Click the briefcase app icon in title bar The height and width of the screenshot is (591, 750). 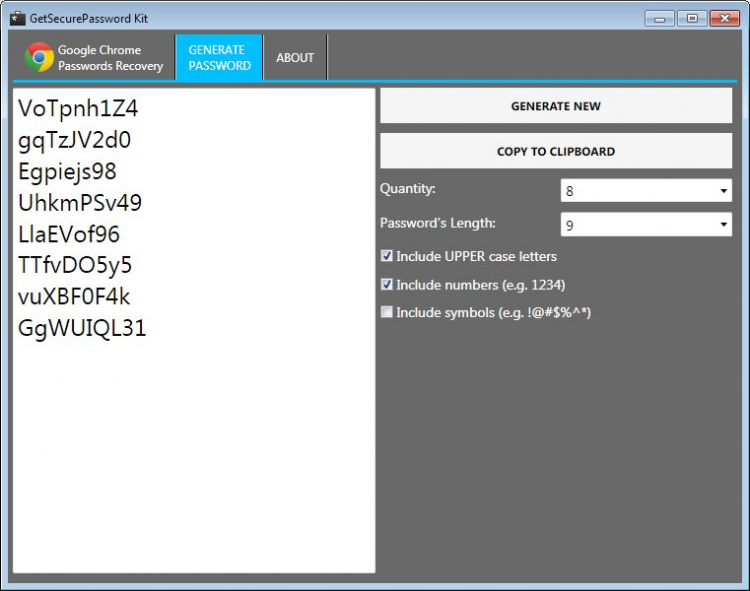click(x=18, y=19)
